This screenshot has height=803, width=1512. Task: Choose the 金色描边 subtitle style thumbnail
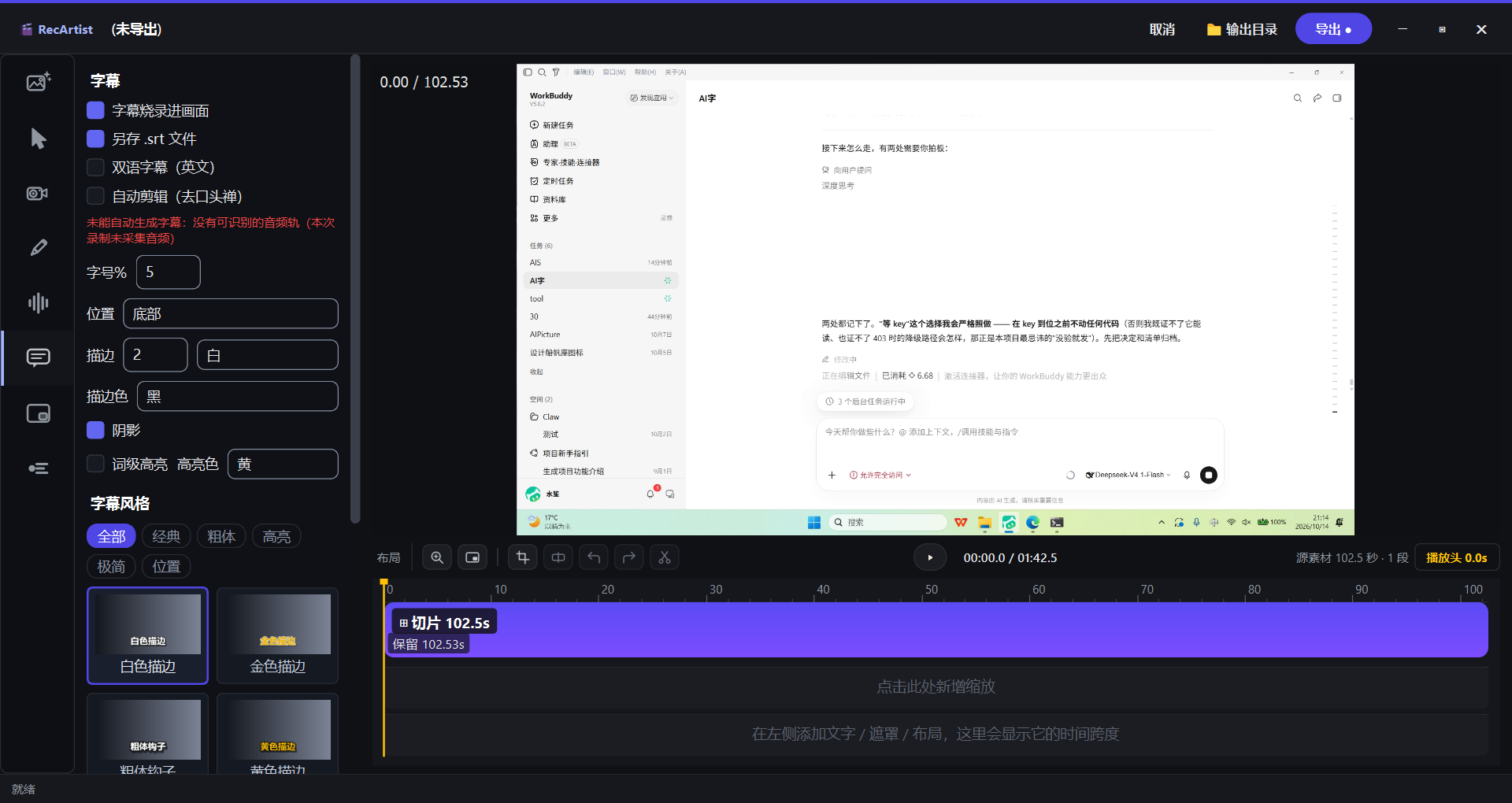(x=278, y=635)
